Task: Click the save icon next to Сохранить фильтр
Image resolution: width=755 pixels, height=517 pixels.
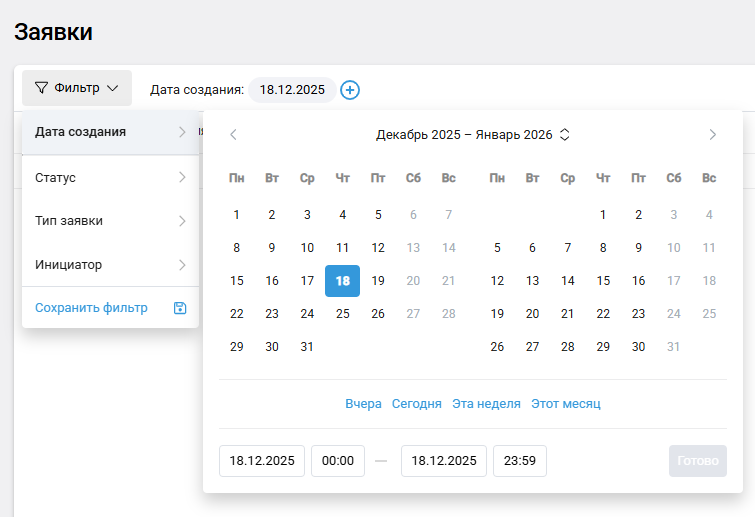Action: [x=180, y=308]
